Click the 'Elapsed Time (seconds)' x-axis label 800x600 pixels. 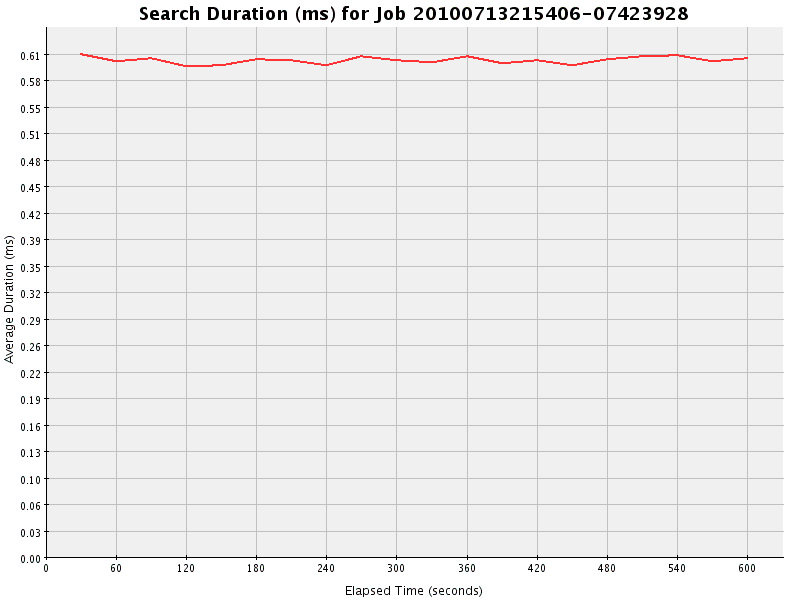(x=414, y=591)
